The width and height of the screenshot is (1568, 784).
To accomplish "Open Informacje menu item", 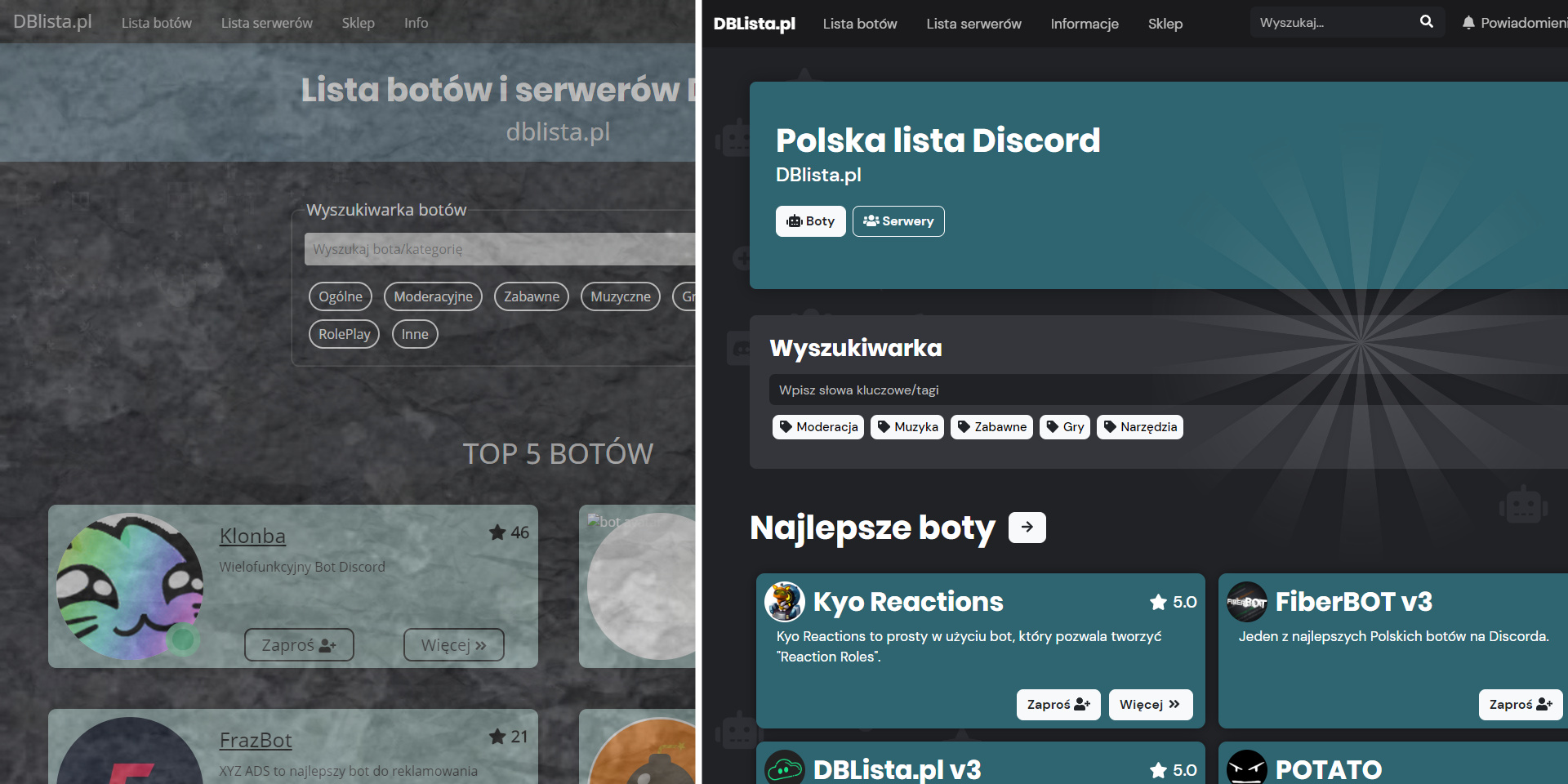I will click(x=1085, y=24).
